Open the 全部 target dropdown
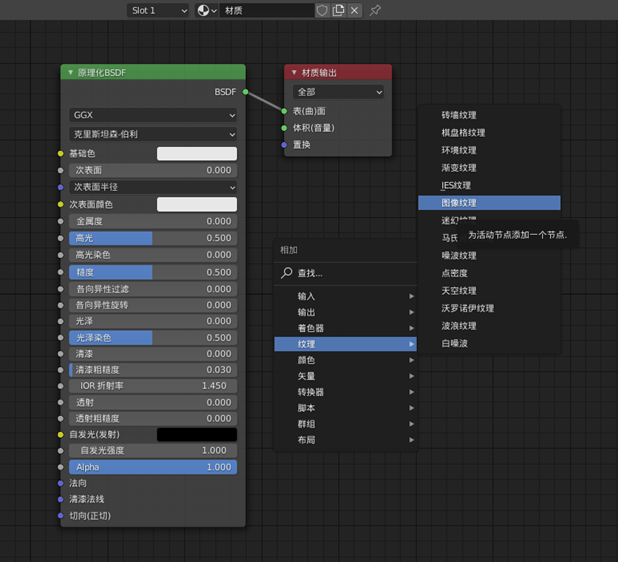Image resolution: width=618 pixels, height=562 pixels. click(x=338, y=92)
